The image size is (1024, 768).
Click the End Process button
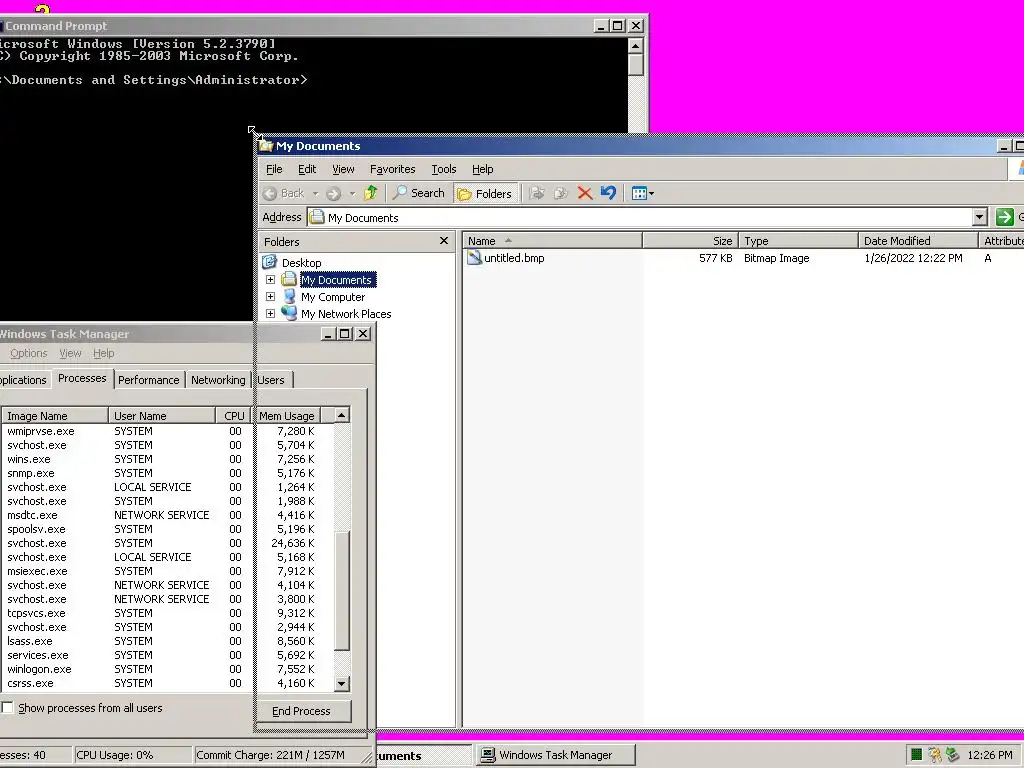(x=301, y=711)
